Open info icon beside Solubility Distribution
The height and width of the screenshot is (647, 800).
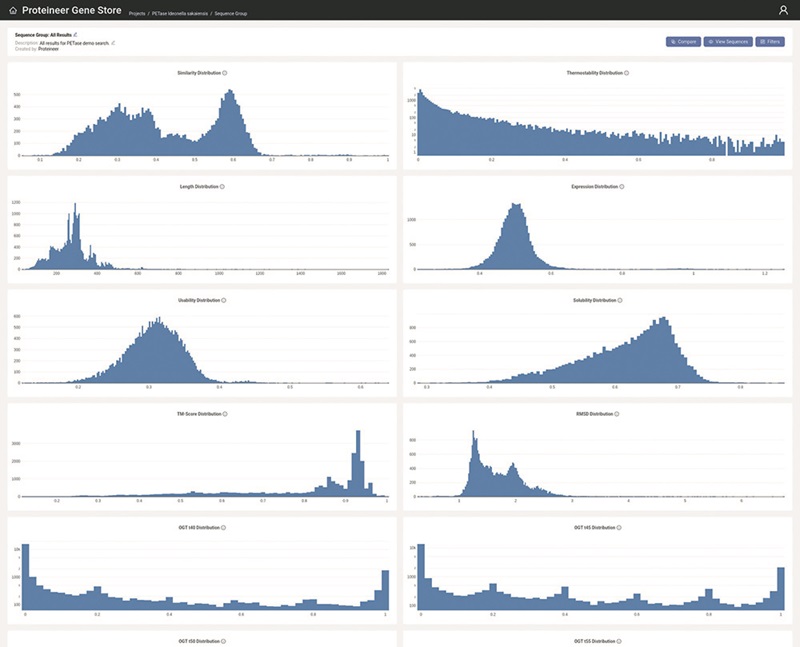pyautogui.click(x=622, y=300)
